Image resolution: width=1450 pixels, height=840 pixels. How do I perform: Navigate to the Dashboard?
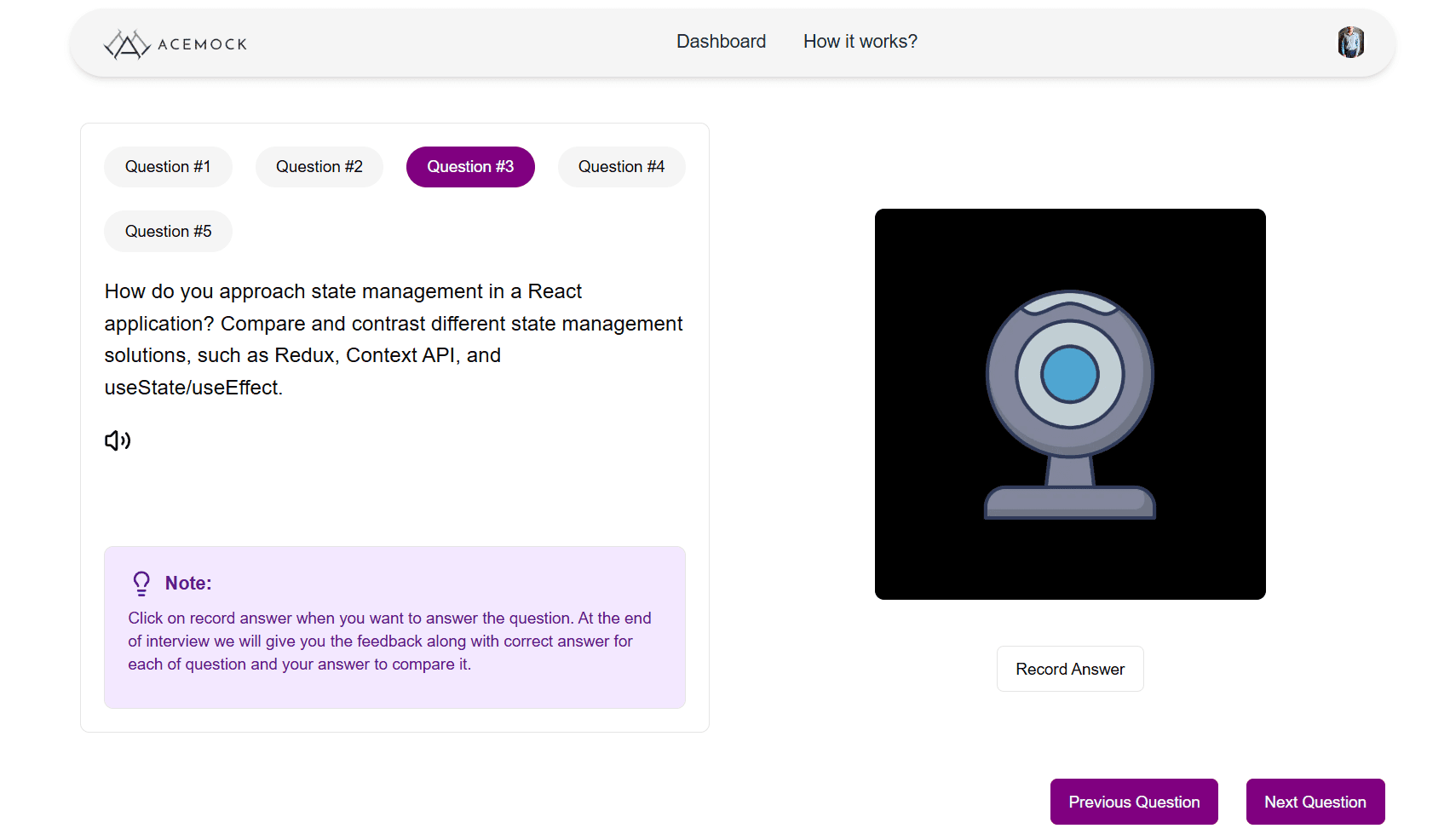721,41
